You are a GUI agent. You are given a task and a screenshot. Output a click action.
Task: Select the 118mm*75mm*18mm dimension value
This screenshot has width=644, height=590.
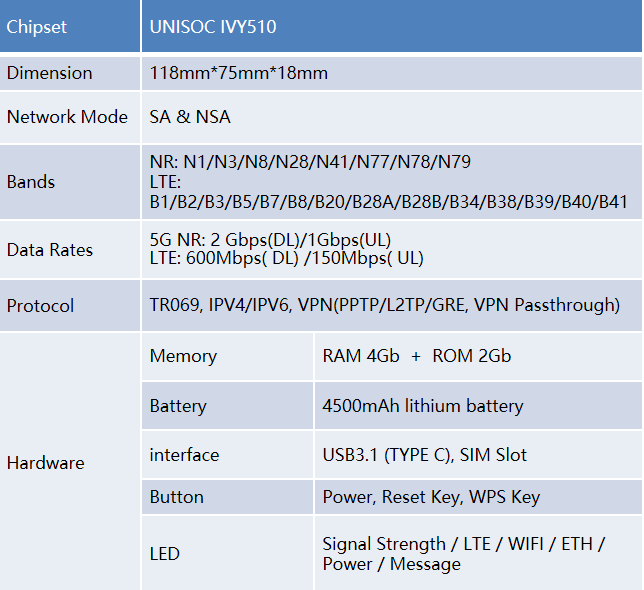tap(239, 73)
